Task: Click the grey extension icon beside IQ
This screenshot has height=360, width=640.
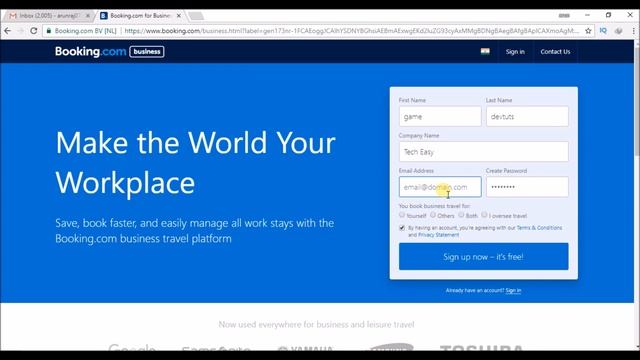Action: [x=618, y=31]
